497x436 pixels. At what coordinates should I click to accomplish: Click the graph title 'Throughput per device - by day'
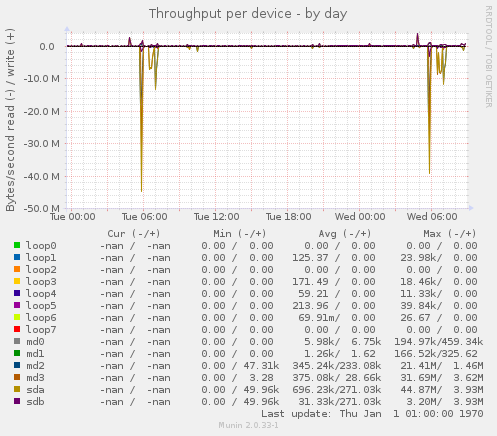click(248, 14)
